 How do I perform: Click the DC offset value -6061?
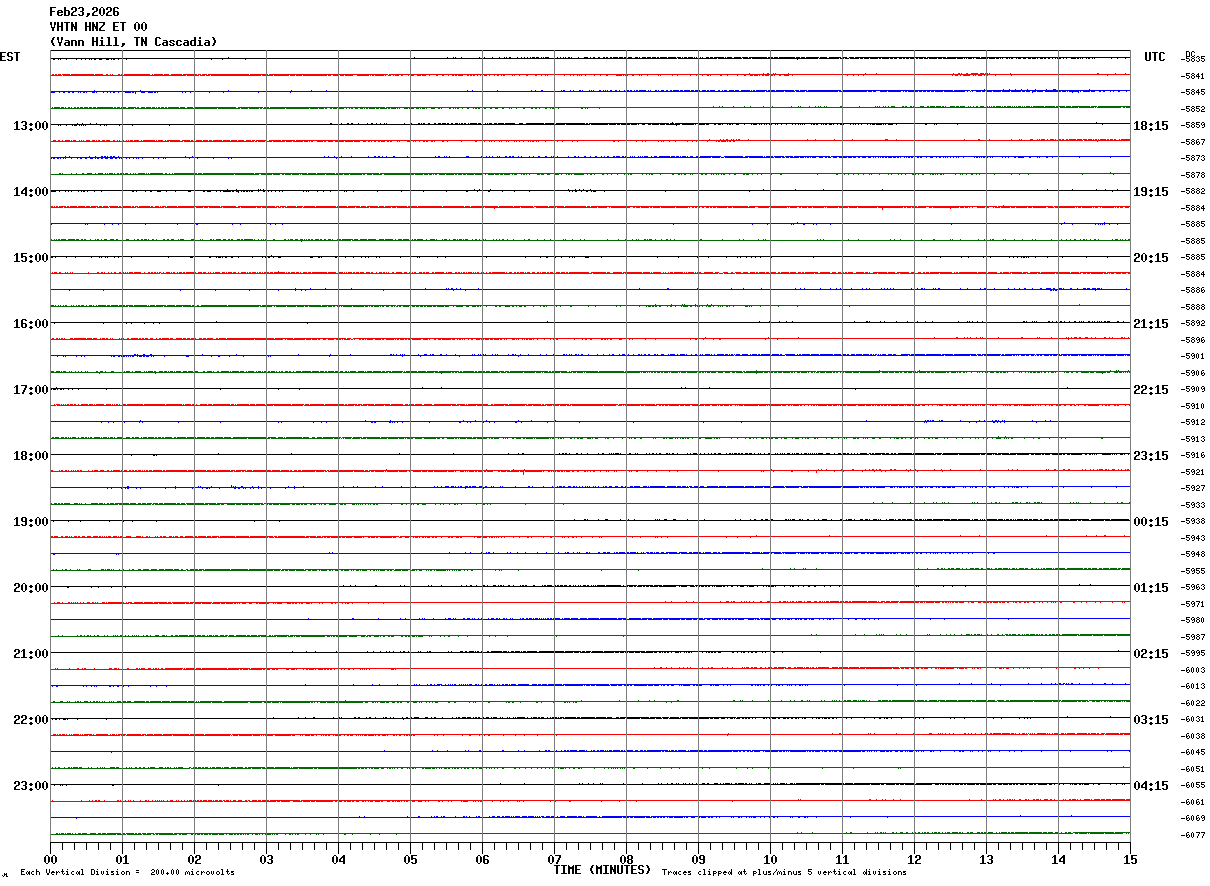pos(1193,802)
